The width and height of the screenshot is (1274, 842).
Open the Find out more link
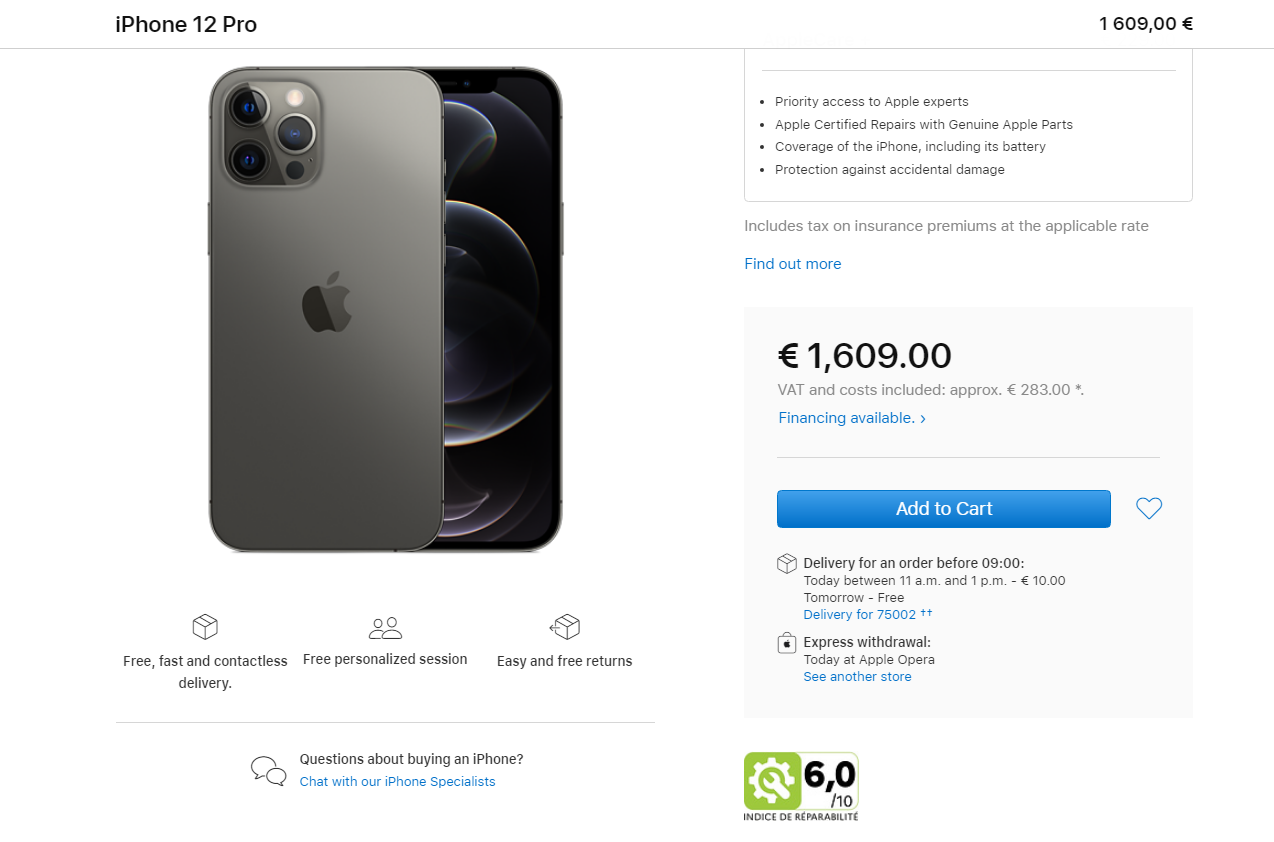tap(792, 264)
